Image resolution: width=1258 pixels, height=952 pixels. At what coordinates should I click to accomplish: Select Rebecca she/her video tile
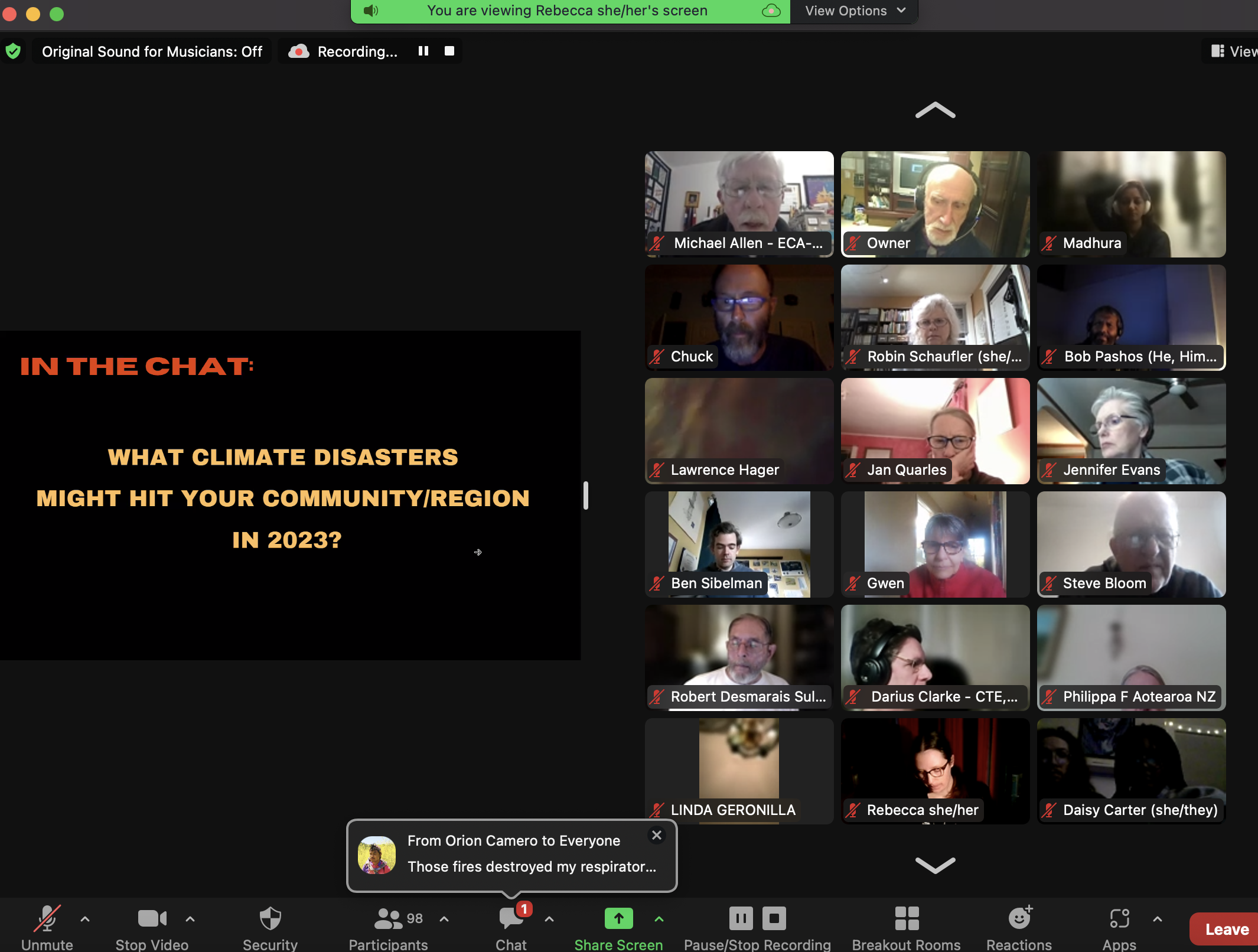(936, 771)
